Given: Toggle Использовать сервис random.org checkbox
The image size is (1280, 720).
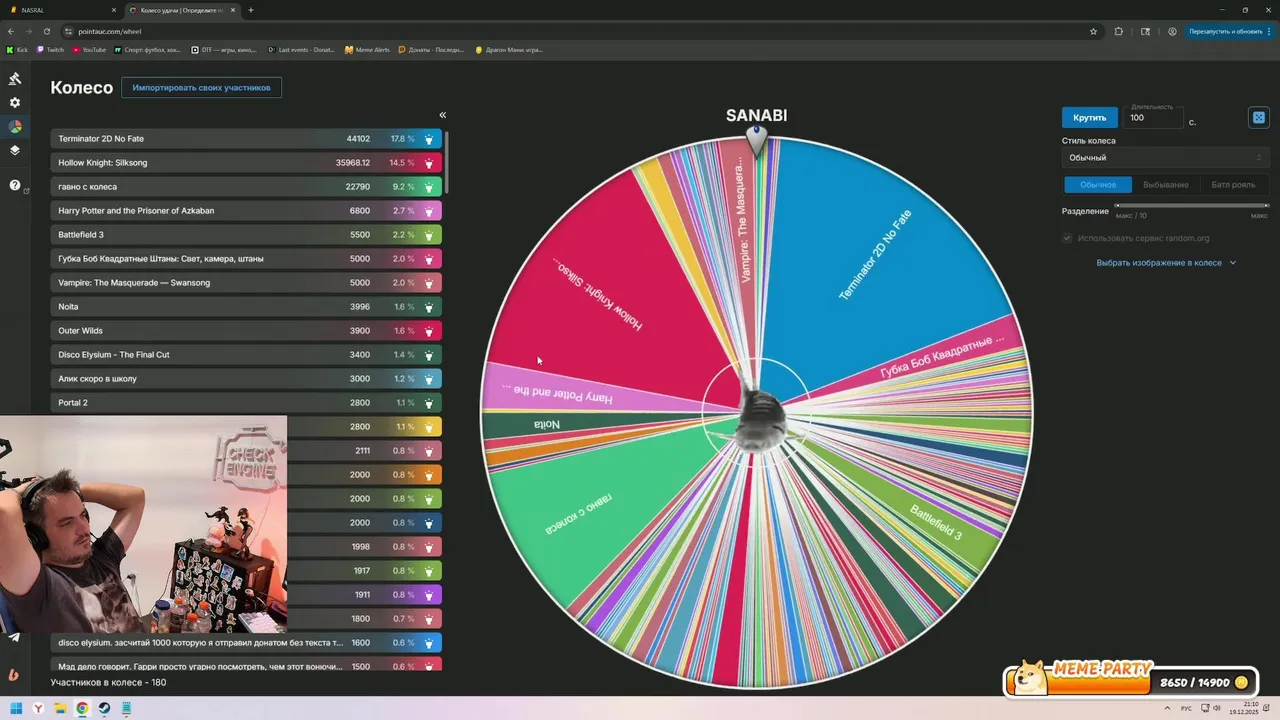Looking at the screenshot, I should (1067, 238).
